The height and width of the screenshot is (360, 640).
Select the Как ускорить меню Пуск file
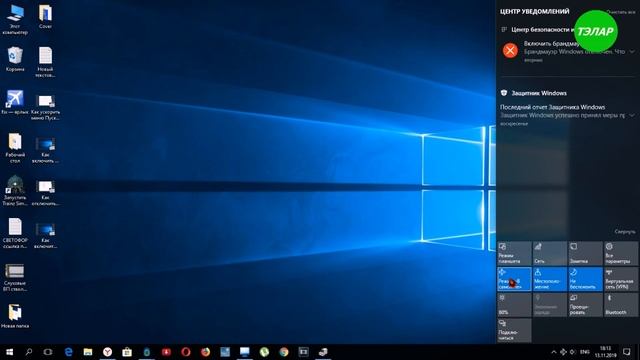click(45, 107)
